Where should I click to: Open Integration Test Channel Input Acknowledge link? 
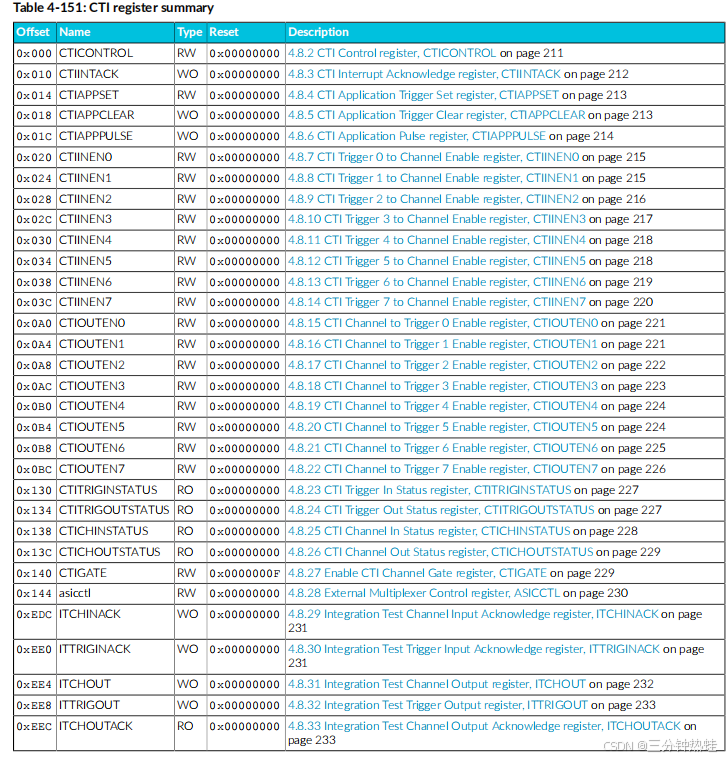coord(473,614)
